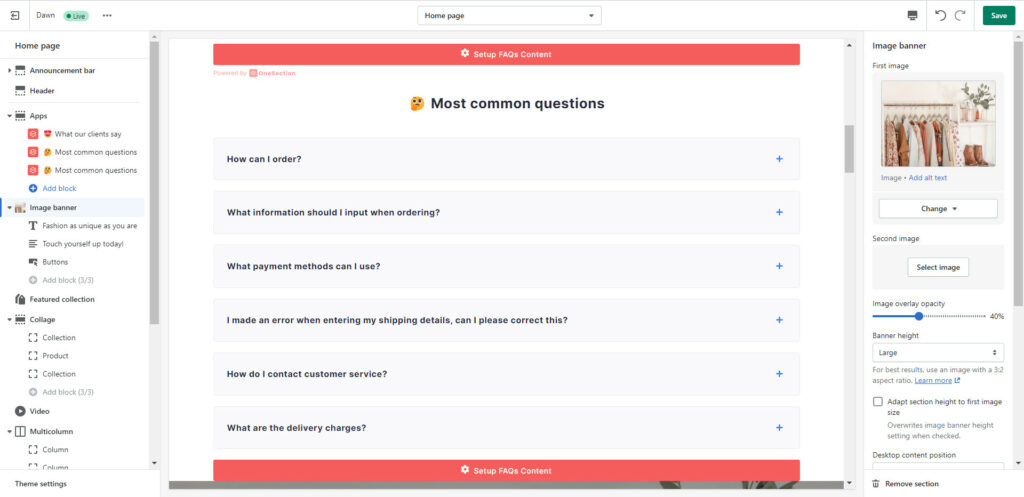This screenshot has height=497, width=1024.
Task: Click the Image banner thumbnail icon in sidebar
Action: (x=20, y=208)
